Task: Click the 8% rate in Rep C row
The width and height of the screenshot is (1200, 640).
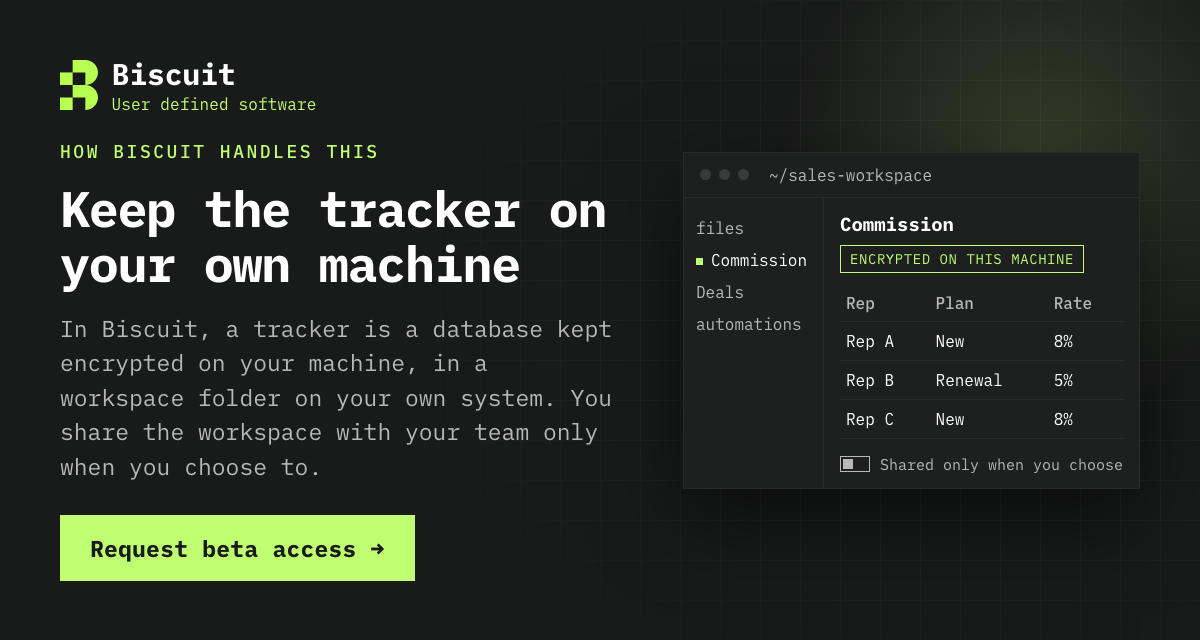Action: click(1063, 419)
